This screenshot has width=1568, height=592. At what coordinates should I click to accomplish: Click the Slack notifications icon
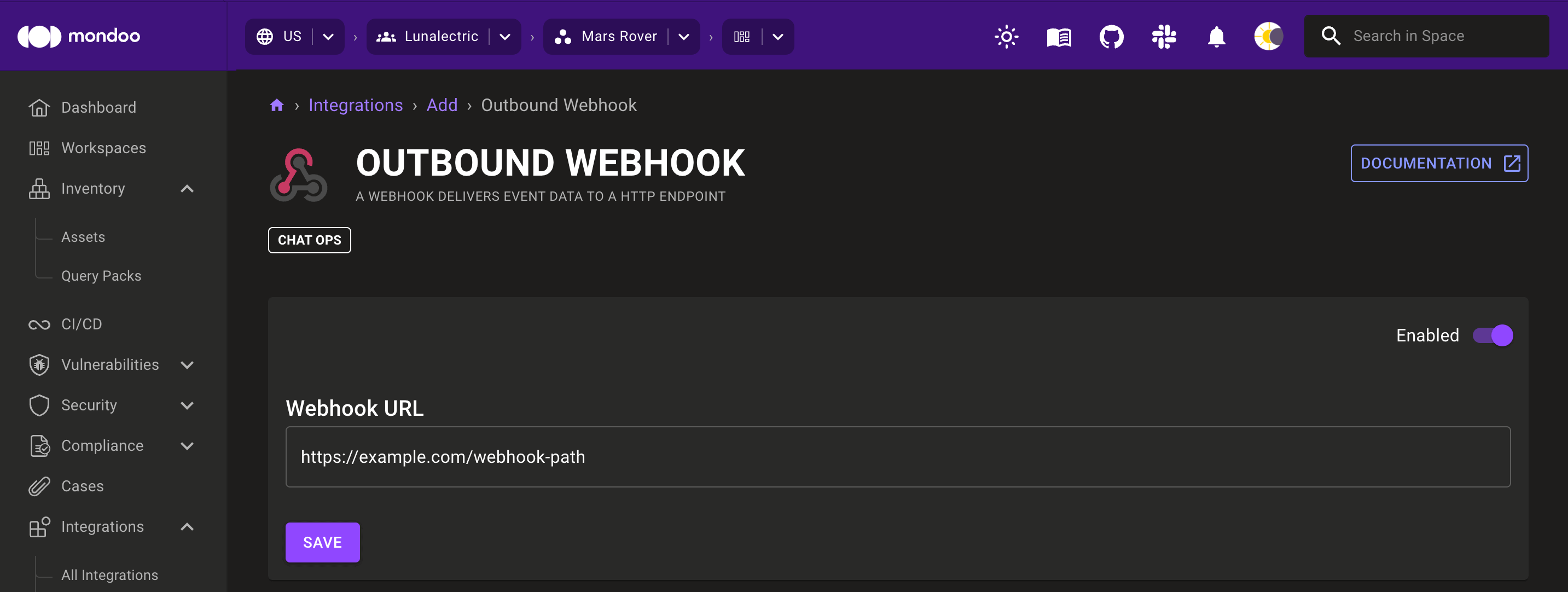click(1162, 36)
